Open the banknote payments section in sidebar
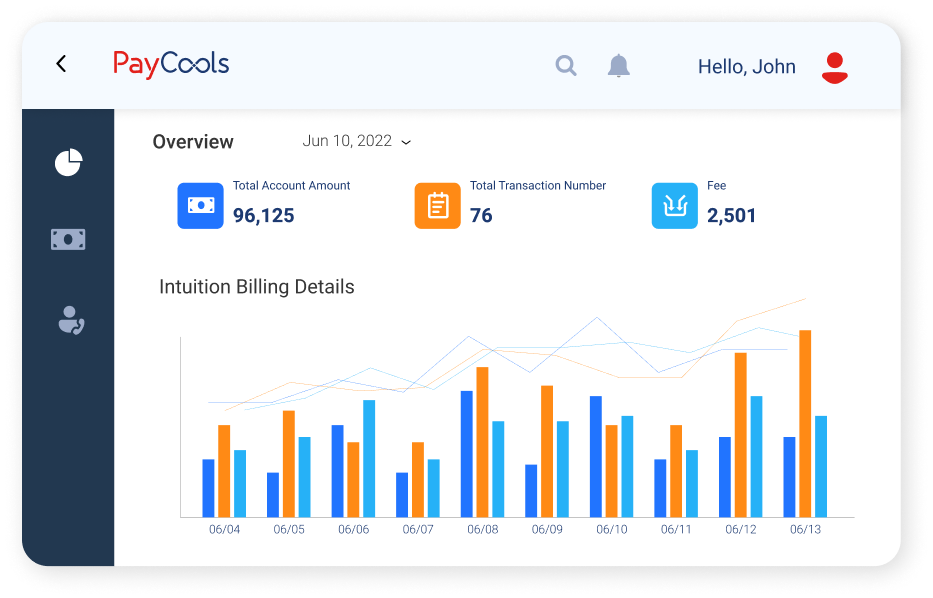This screenshot has height=598, width=933. pos(68,239)
